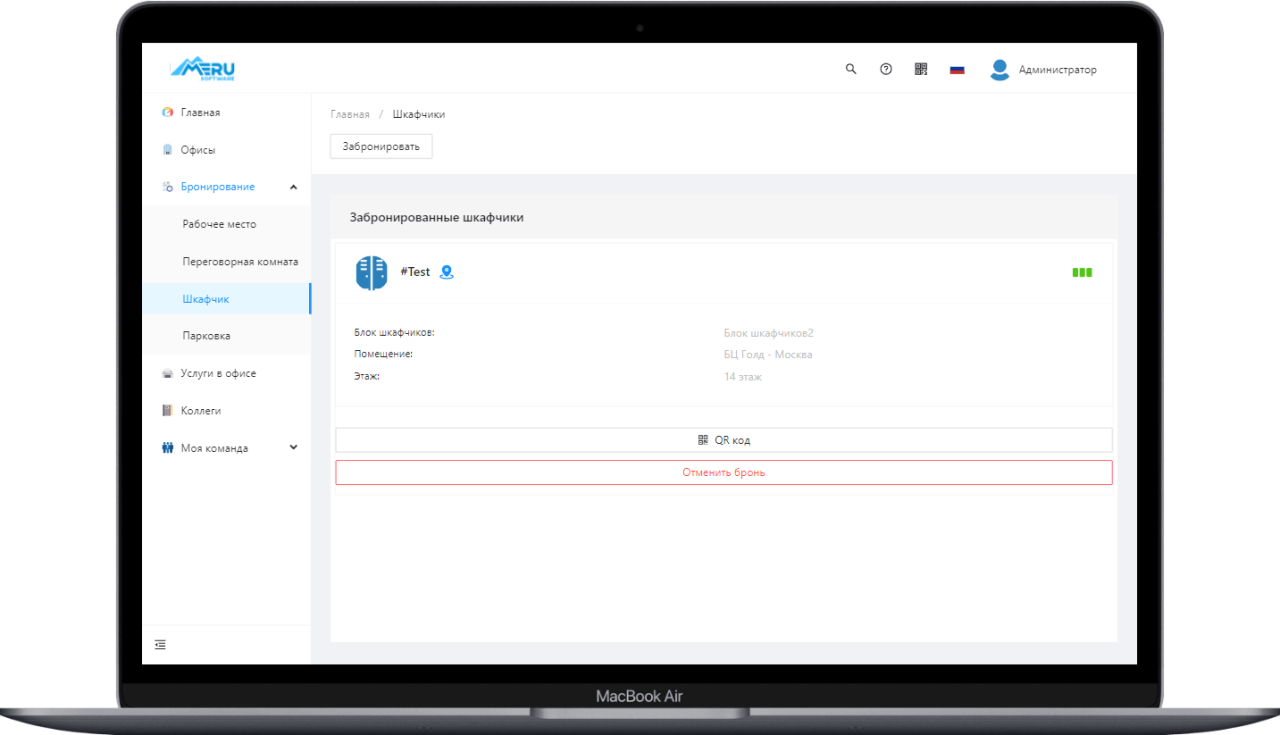Viewport: 1280px width, 735px height.
Task: Go to Парковка in sidebar
Action: [206, 336]
